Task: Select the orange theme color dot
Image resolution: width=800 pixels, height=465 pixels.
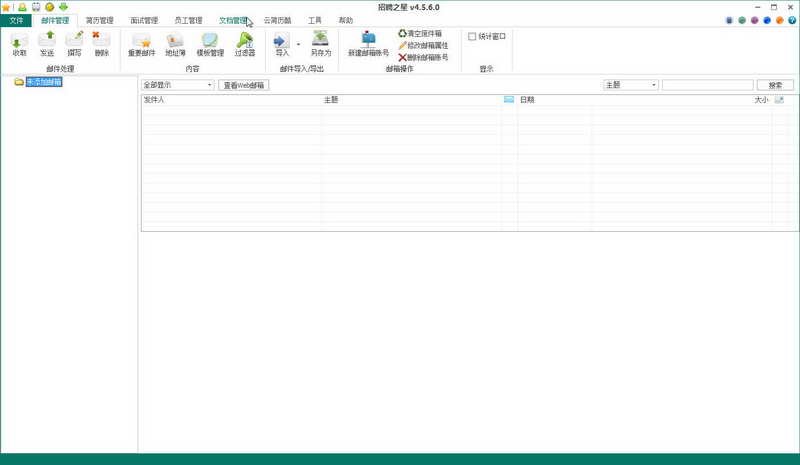Action: pyautogui.click(x=780, y=20)
